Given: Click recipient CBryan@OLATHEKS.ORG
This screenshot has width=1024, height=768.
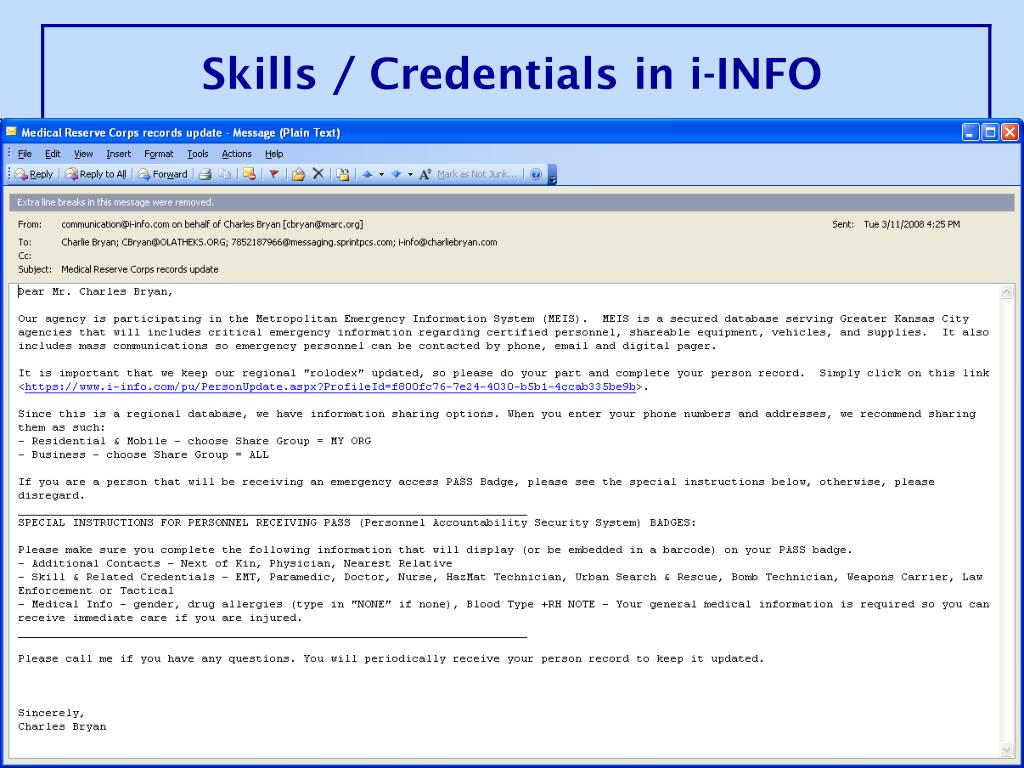Looking at the screenshot, I should coord(174,242).
